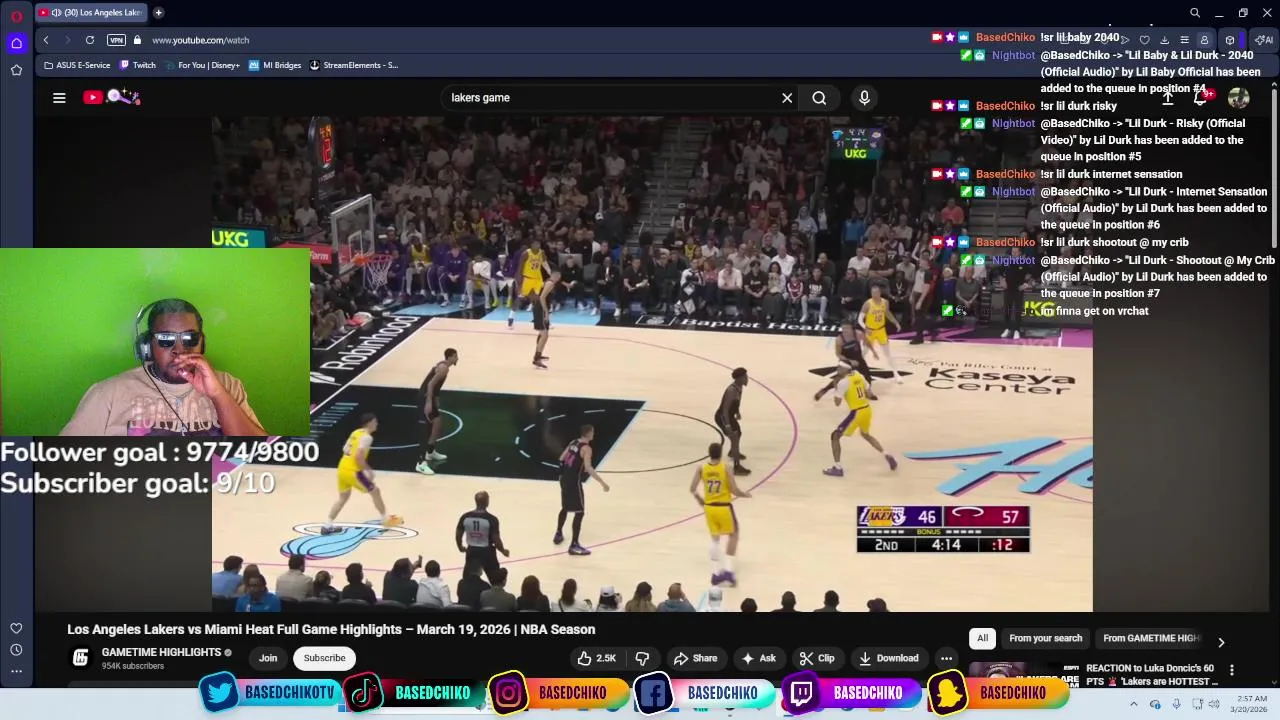
Task: Reload the page with the refresh icon
Action: pos(90,40)
